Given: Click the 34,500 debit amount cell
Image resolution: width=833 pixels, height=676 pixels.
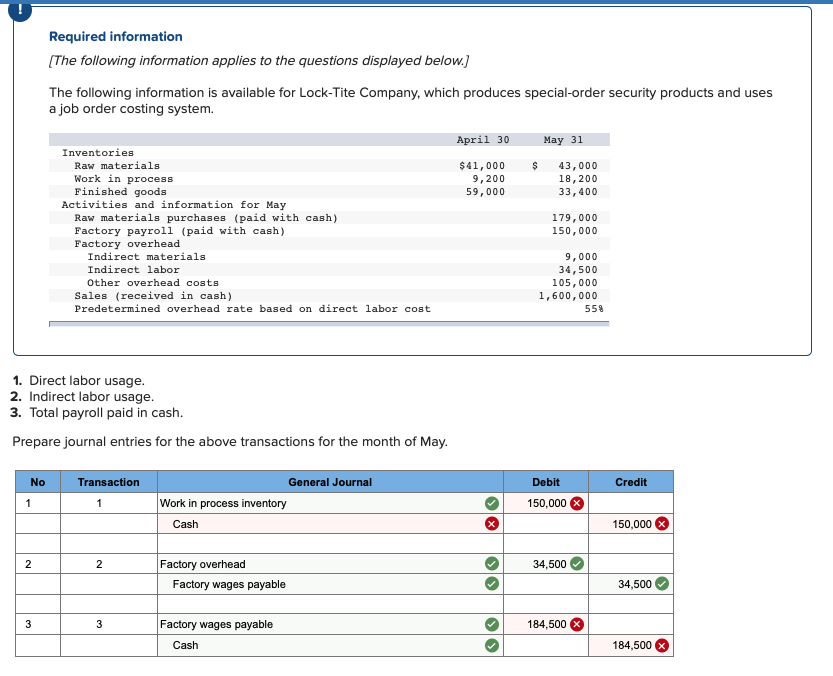Looking at the screenshot, I should (546, 564).
